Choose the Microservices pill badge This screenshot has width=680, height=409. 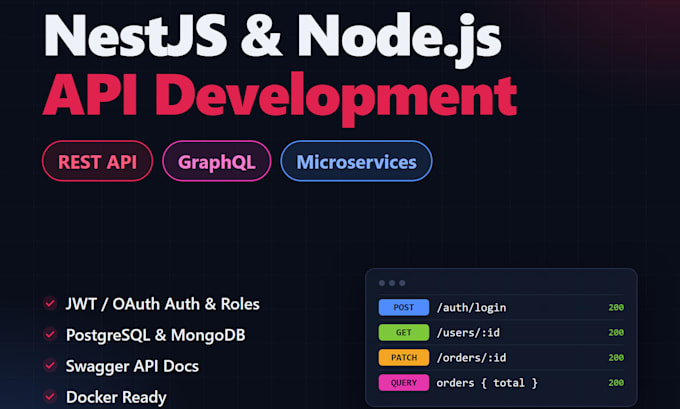tap(356, 161)
